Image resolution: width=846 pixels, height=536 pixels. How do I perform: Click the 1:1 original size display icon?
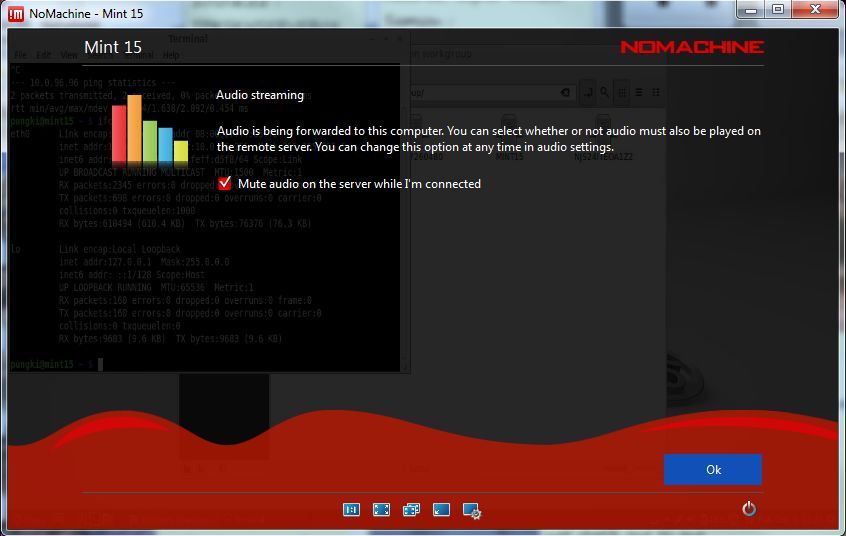click(x=351, y=510)
